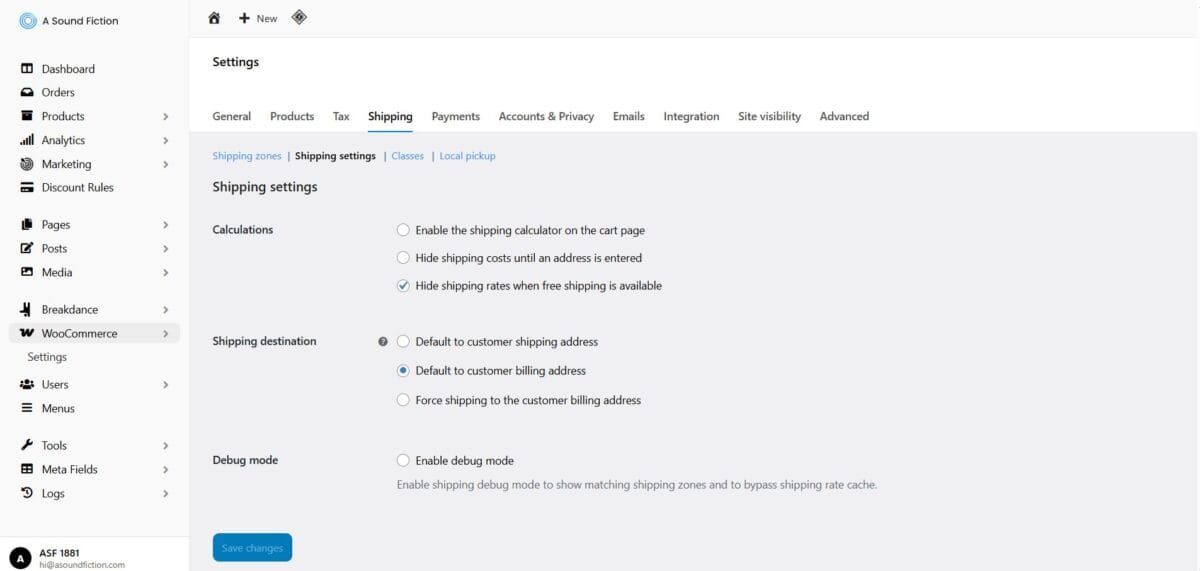Select Default to customer shipping address
Viewport: 1200px width, 571px height.
click(403, 342)
